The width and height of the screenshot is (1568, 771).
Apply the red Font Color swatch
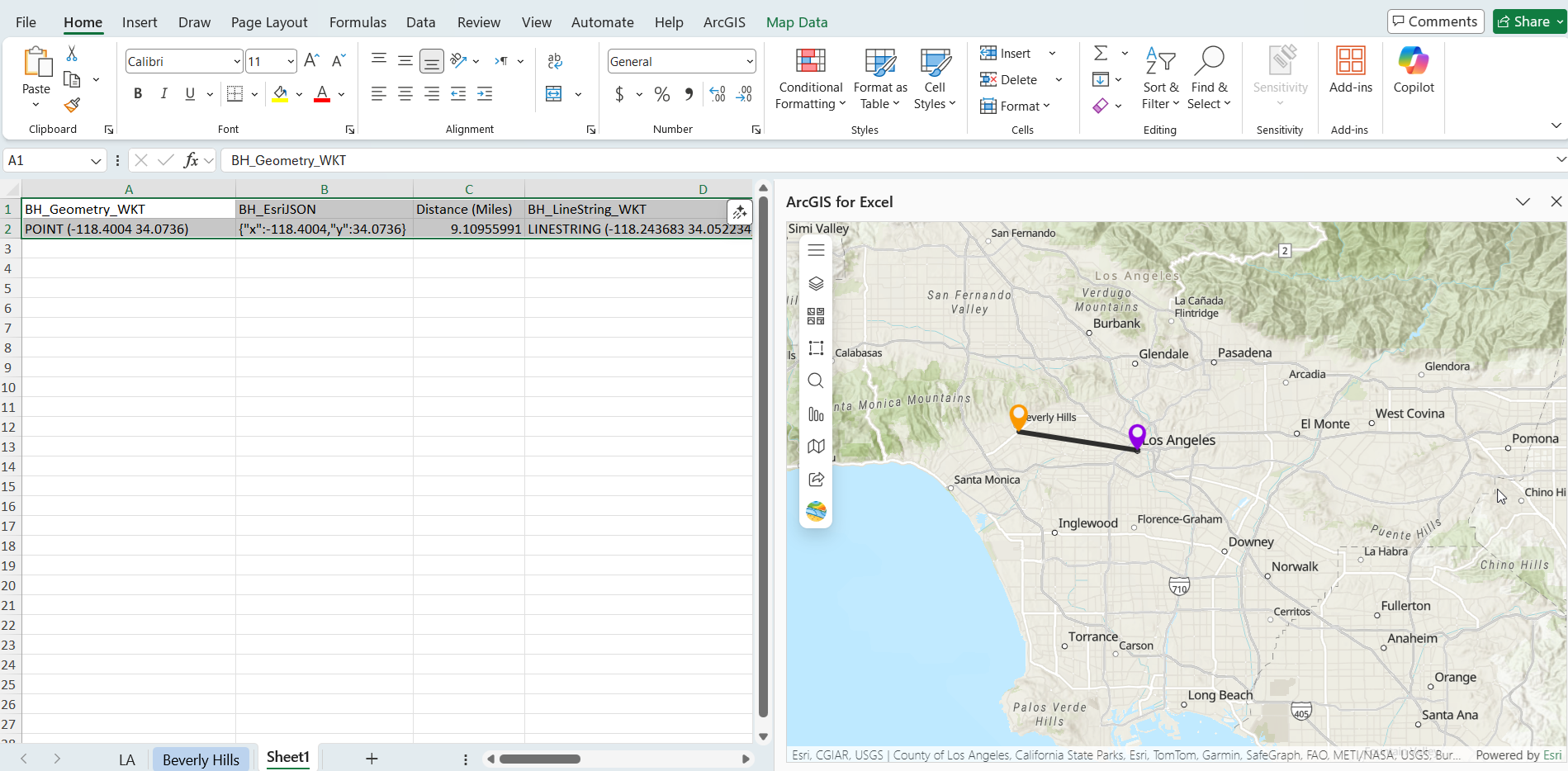click(322, 94)
